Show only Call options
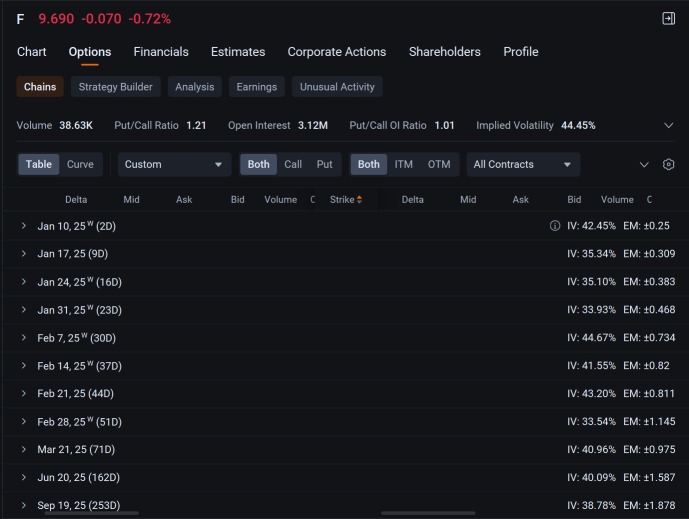 293,164
